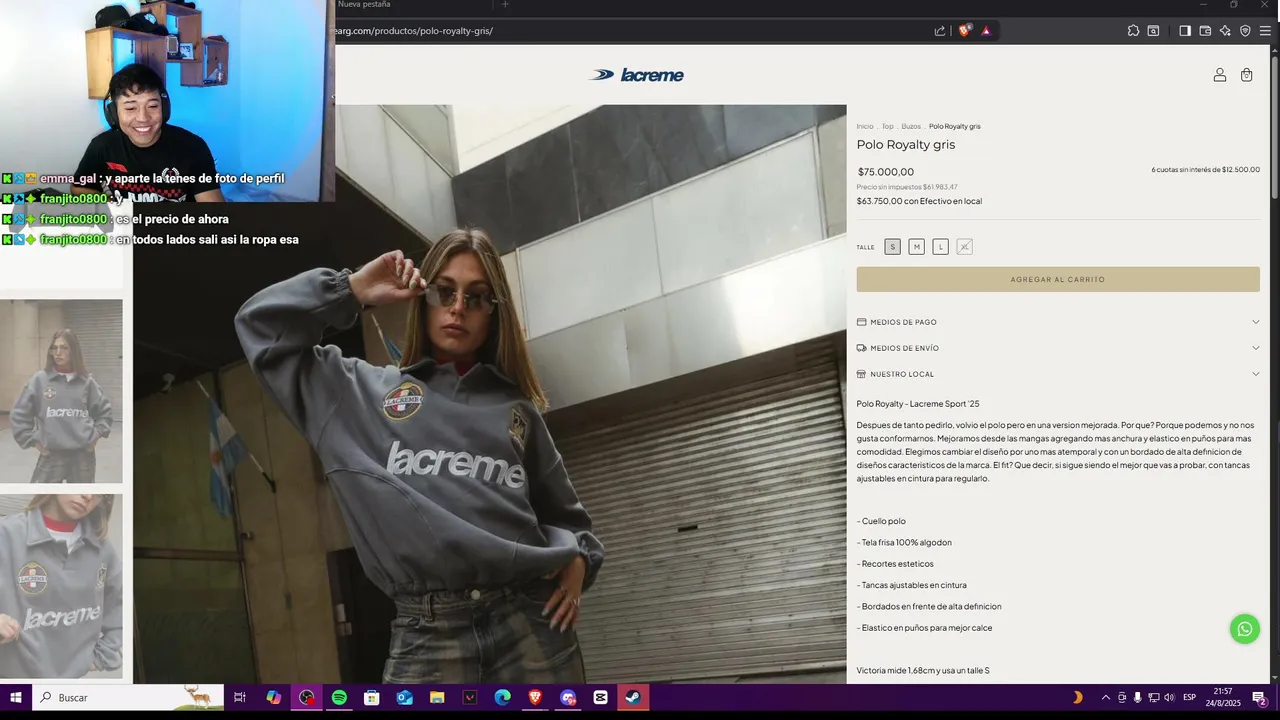Open a new browser tab with plus

pyautogui.click(x=504, y=5)
